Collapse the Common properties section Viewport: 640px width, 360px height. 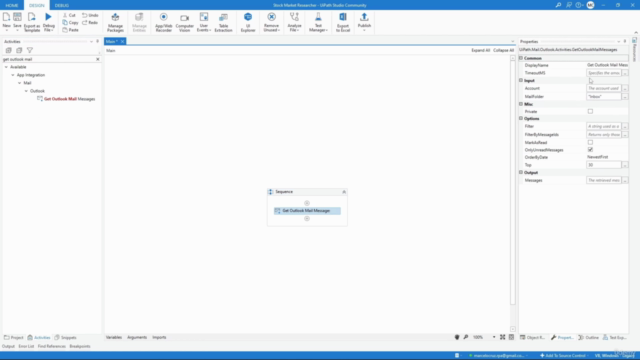[x=521, y=58]
